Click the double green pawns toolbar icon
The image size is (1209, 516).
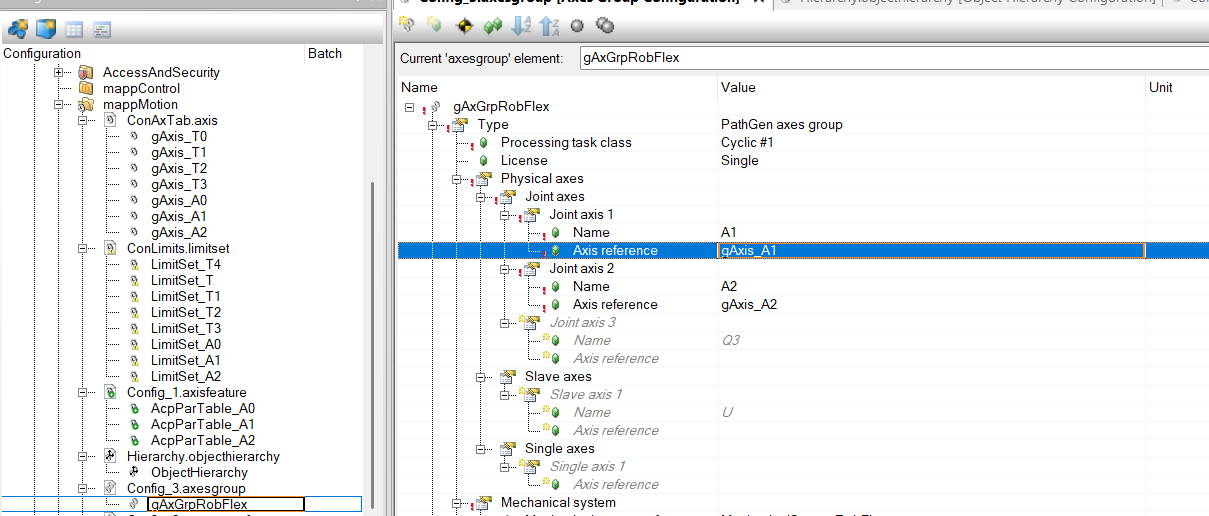pyautogui.click(x=492, y=25)
